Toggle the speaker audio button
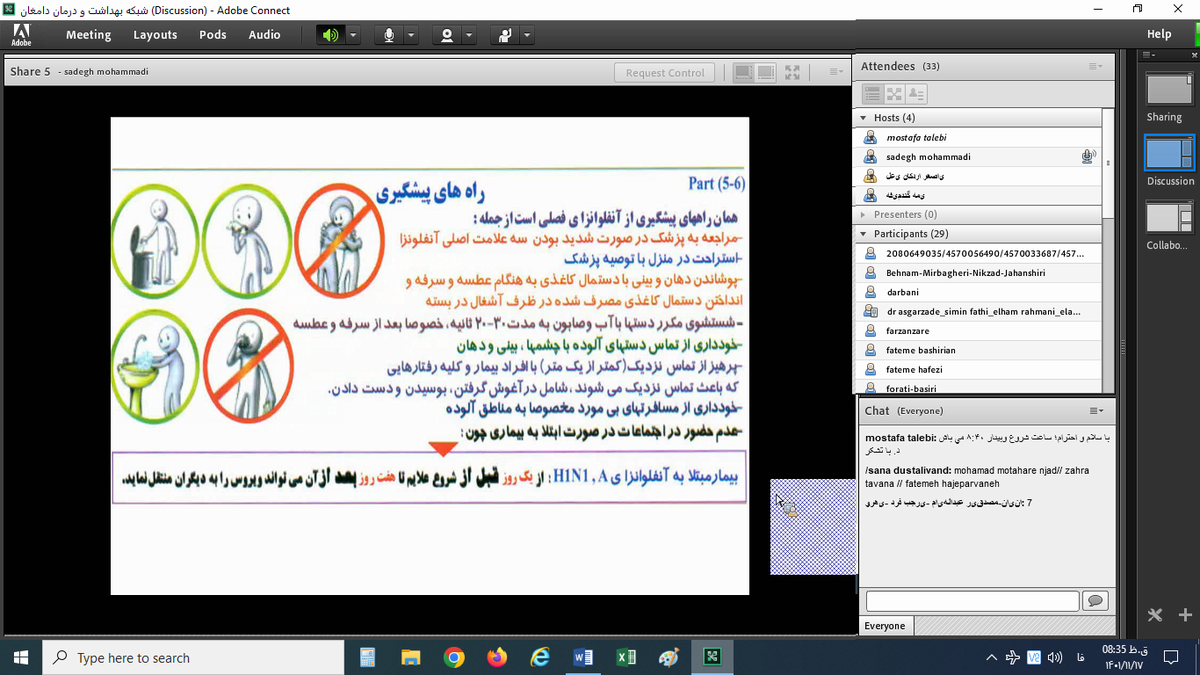 pos(330,35)
